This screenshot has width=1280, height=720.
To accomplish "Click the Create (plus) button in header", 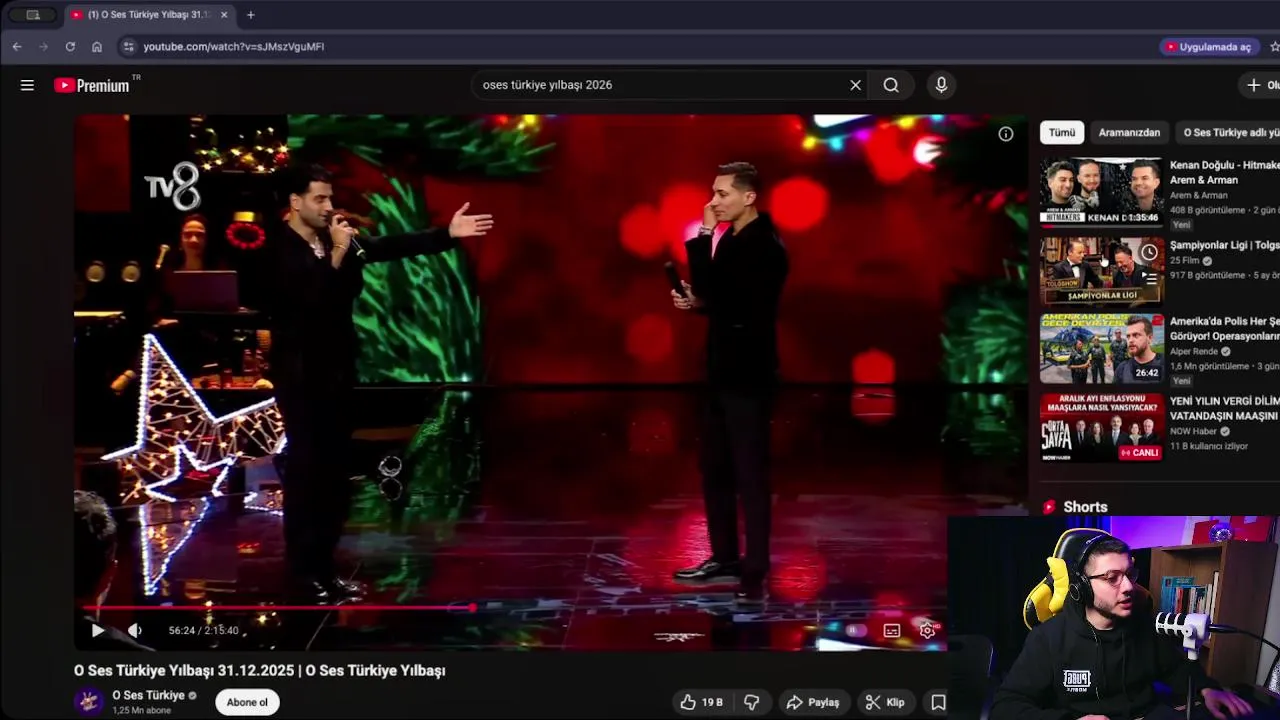I will click(x=1260, y=85).
